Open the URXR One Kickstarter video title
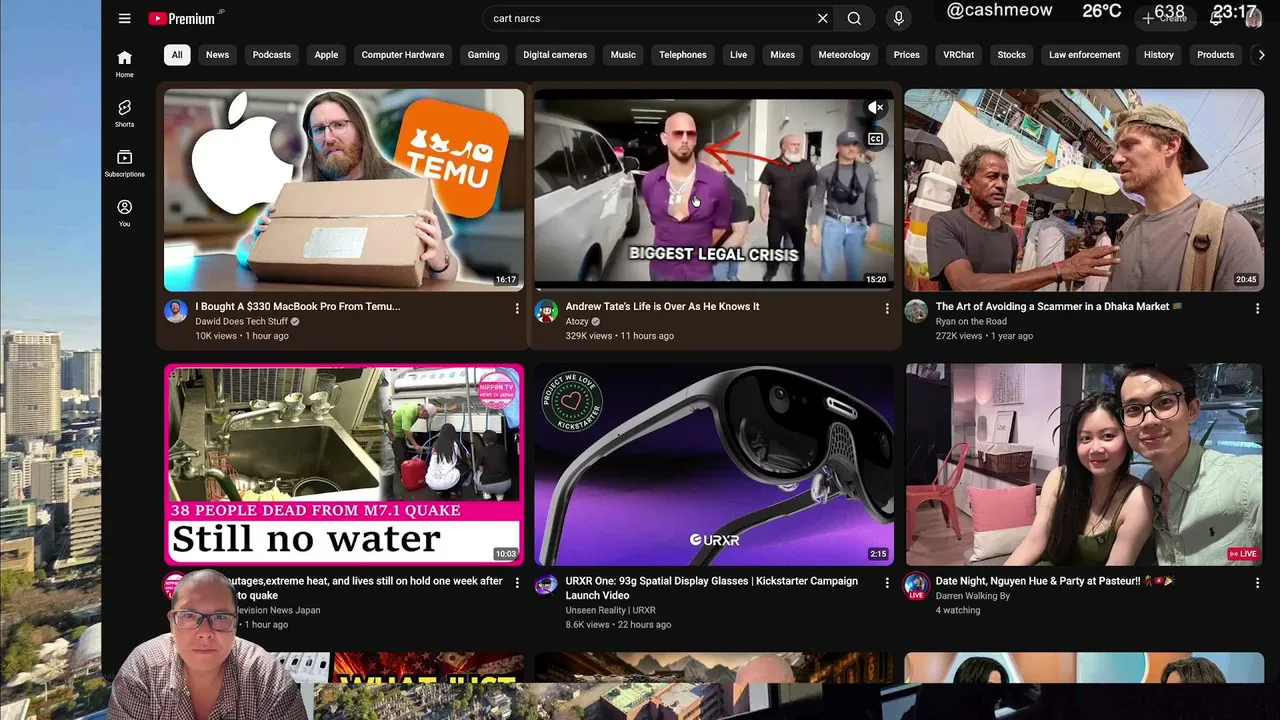 (x=712, y=588)
